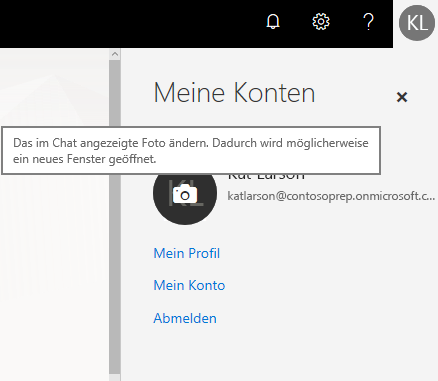The image size is (438, 381).
Task: Close the Meine Konten panel
Action: 402,97
